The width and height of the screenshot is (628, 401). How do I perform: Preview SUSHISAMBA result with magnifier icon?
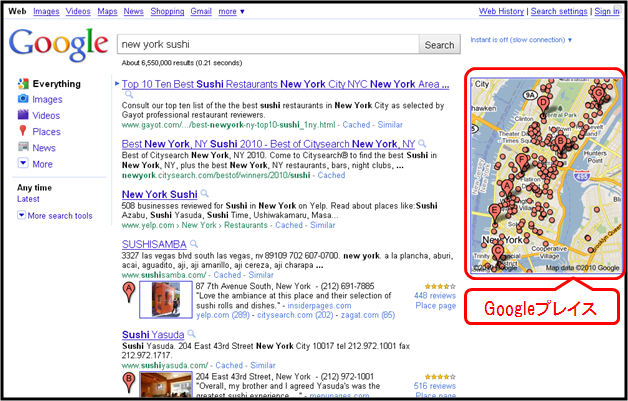[x=194, y=244]
